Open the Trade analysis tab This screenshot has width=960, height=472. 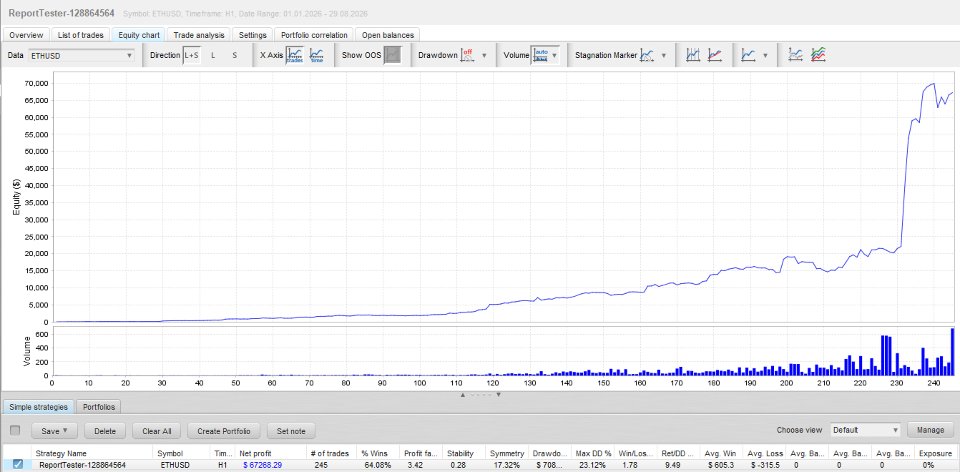(199, 35)
